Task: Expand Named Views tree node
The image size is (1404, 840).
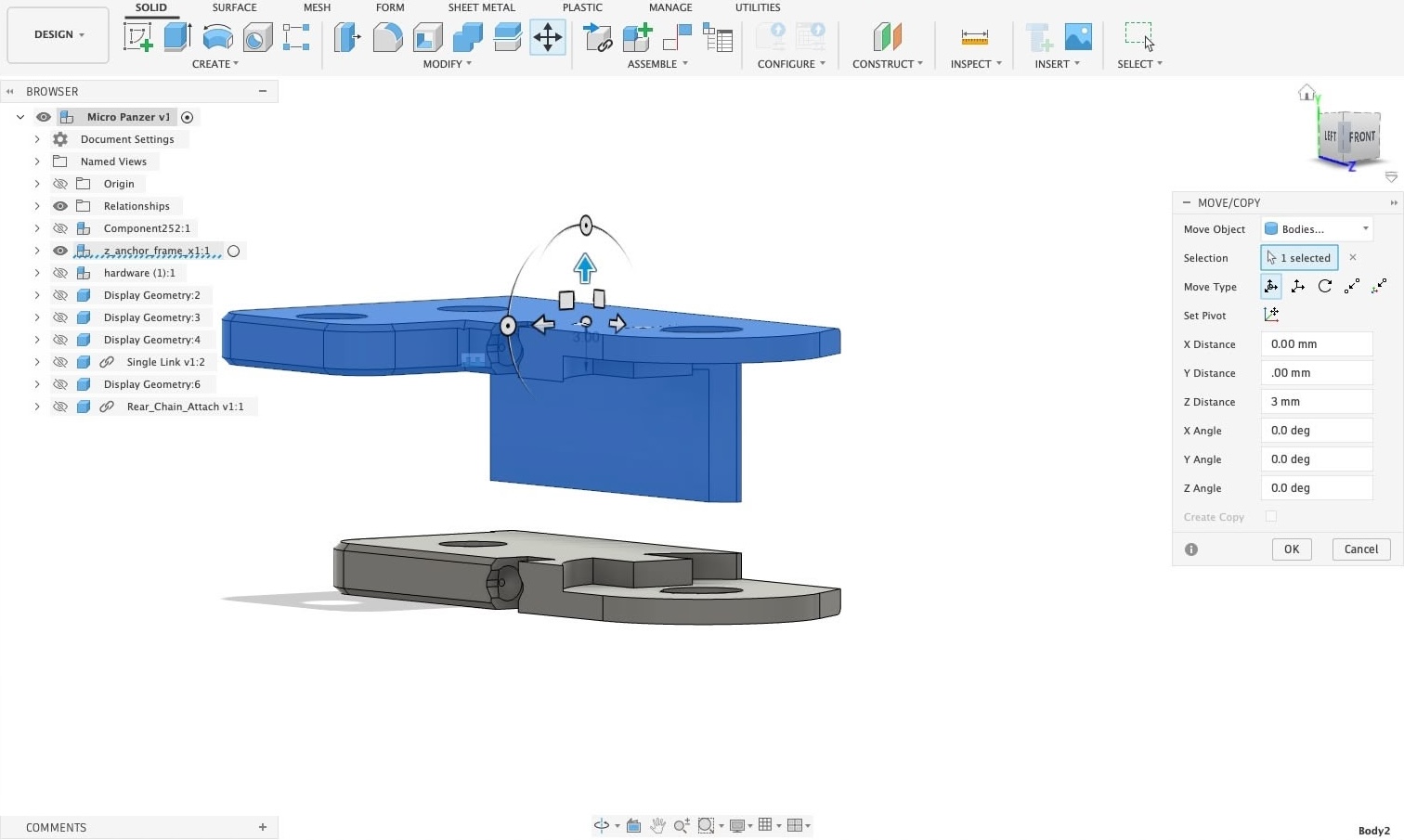Action: click(37, 162)
